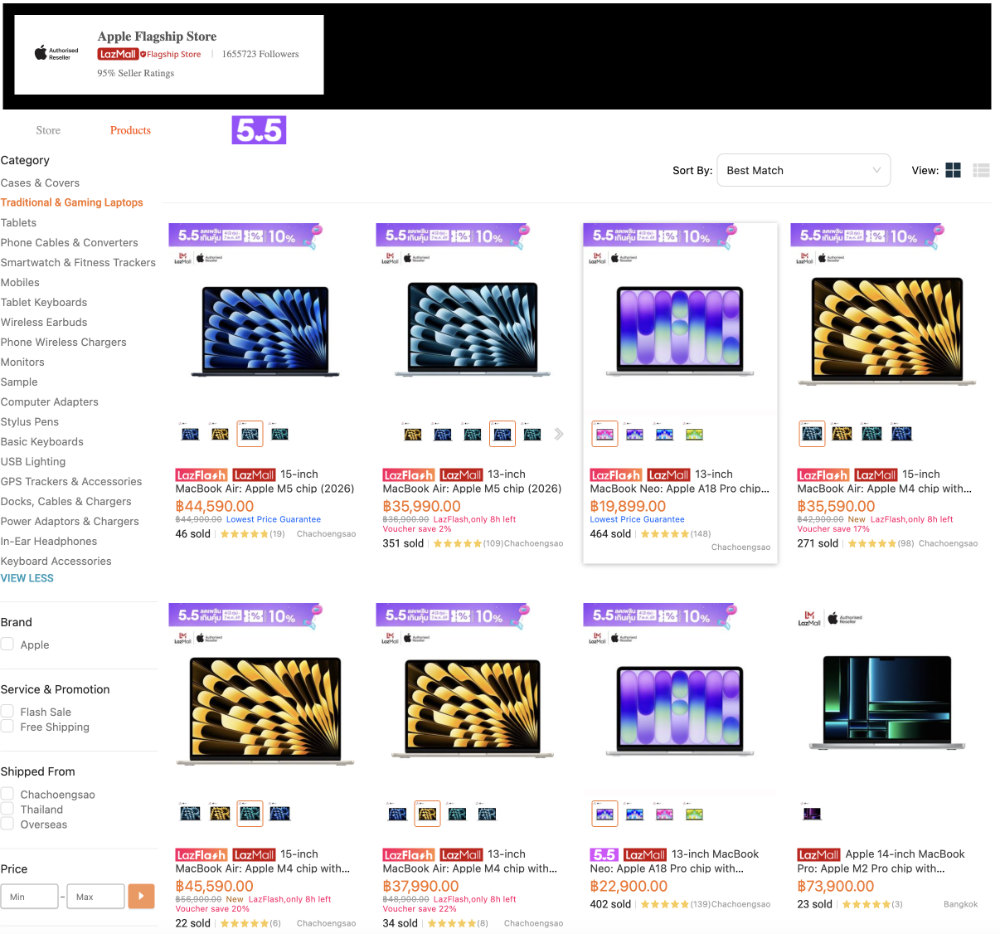Click the Min price input field
The height and width of the screenshot is (934, 1000).
click(29, 896)
